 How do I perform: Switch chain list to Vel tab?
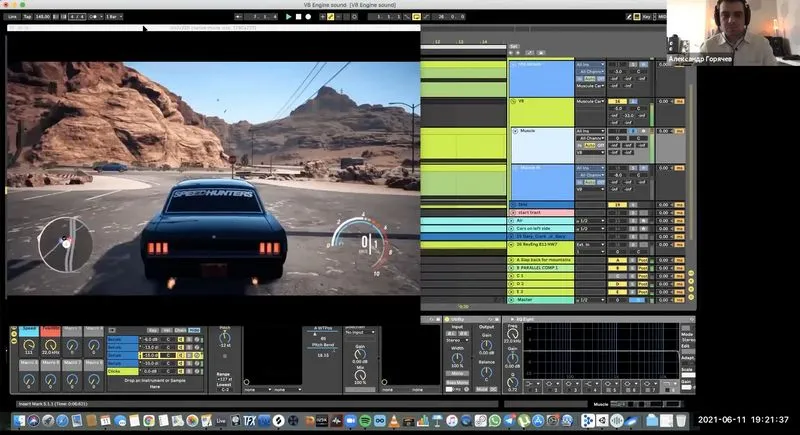tap(167, 330)
